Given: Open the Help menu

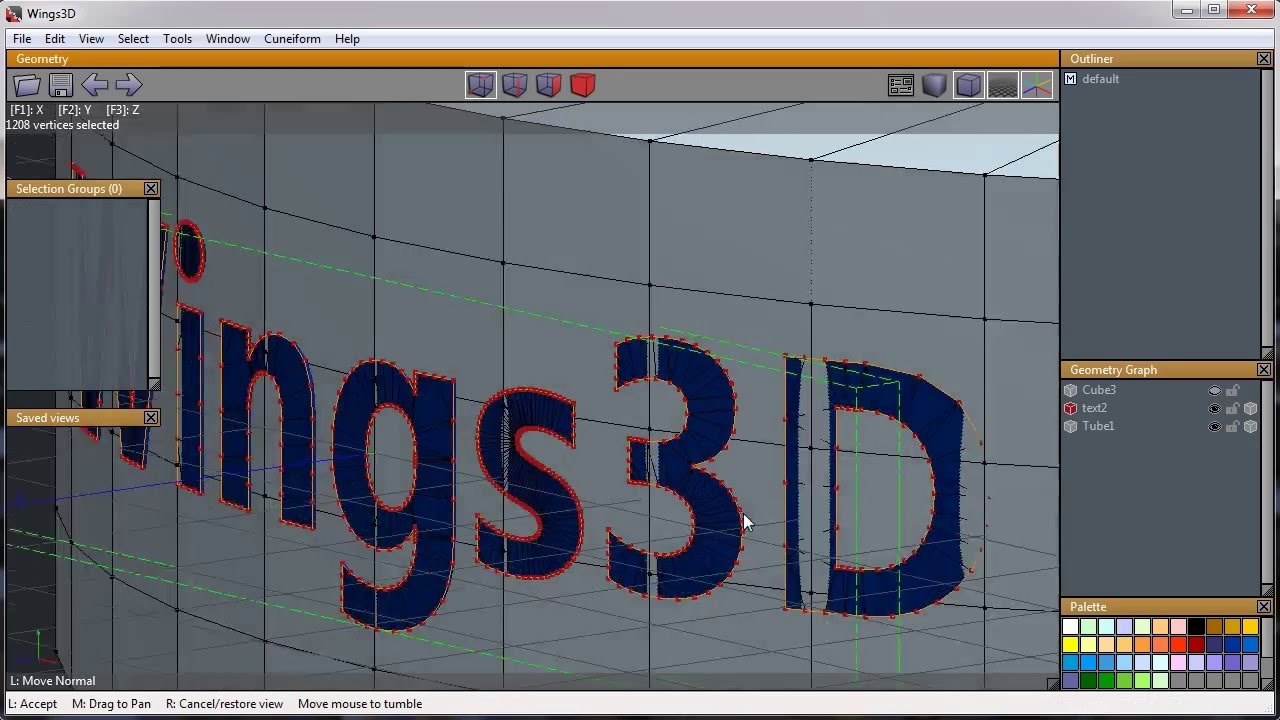Looking at the screenshot, I should (x=347, y=39).
